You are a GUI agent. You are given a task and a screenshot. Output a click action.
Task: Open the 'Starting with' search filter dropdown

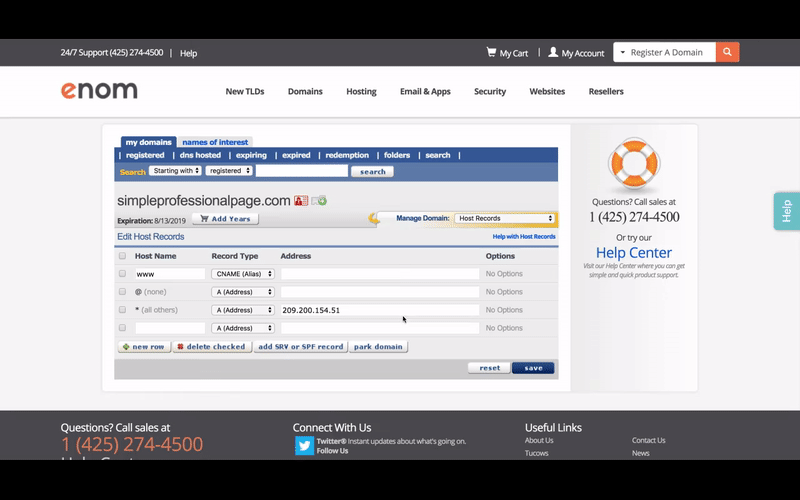[175, 171]
